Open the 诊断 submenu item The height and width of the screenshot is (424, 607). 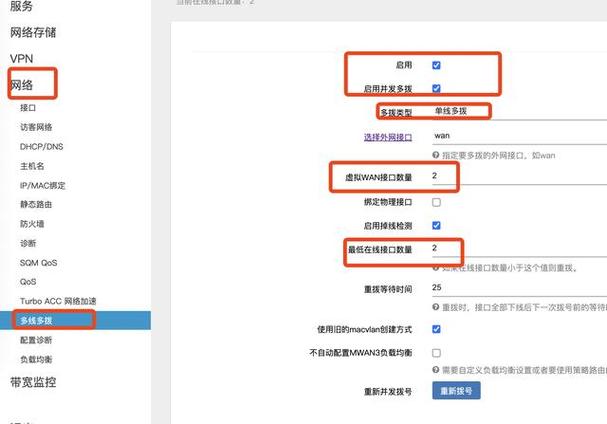28,243
